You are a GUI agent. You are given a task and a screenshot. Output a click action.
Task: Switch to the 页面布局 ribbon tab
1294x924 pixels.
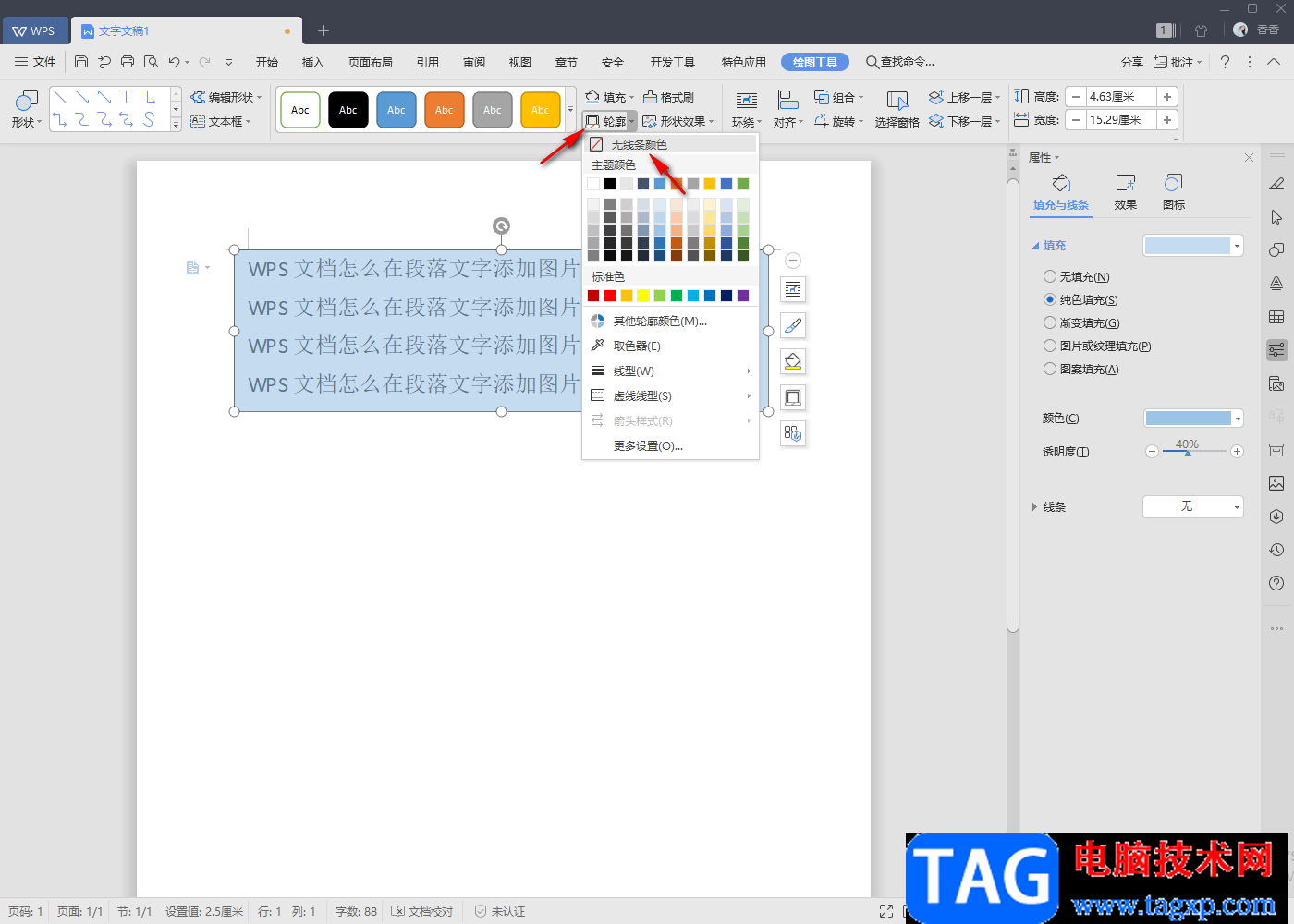coord(371,62)
